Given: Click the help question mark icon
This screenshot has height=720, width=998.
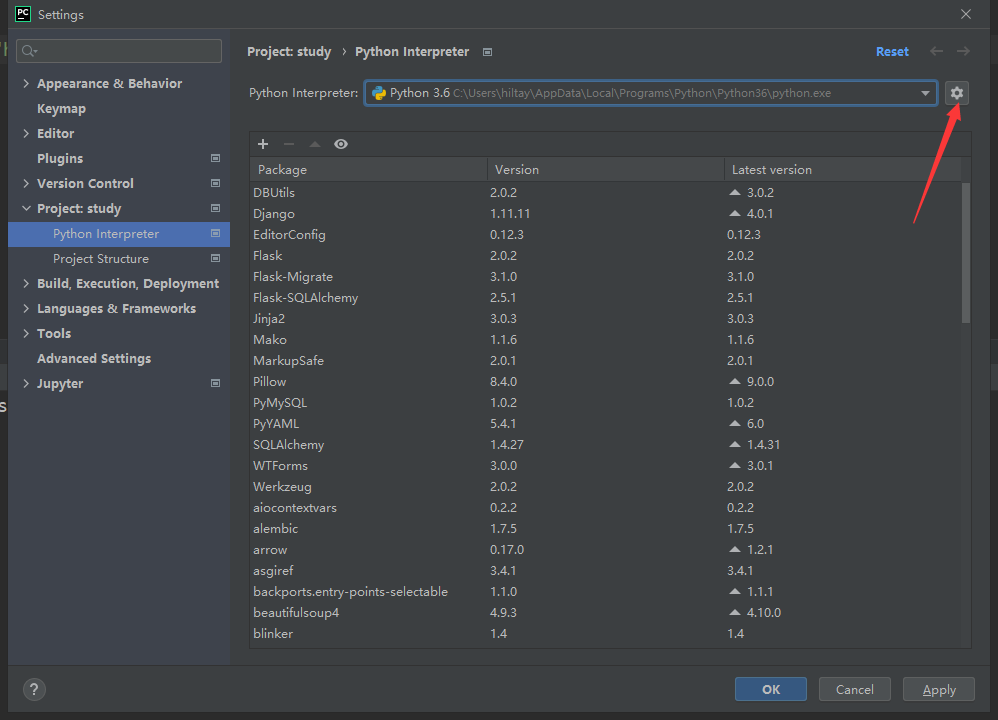Looking at the screenshot, I should point(34,689).
